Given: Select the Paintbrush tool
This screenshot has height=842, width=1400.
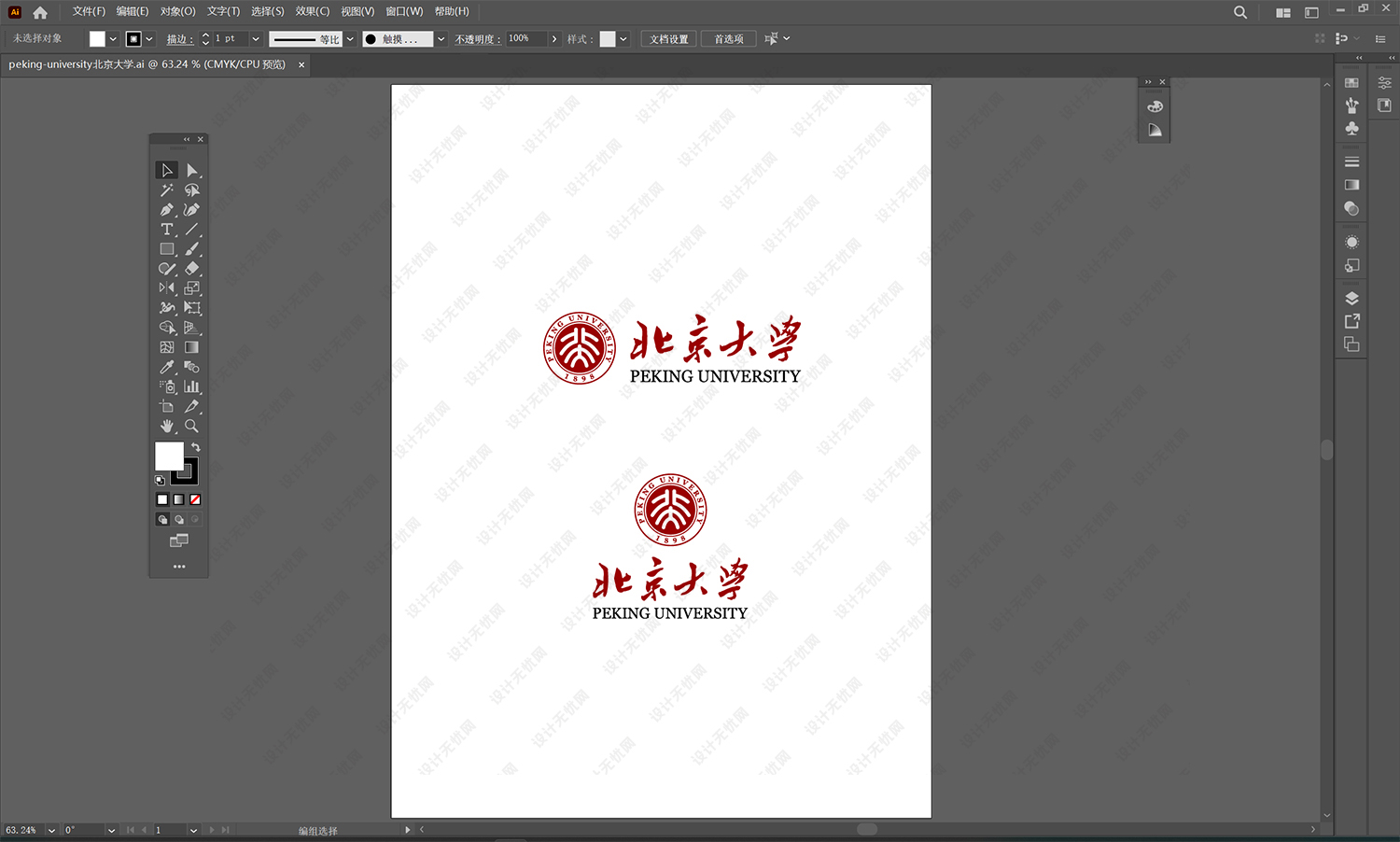Looking at the screenshot, I should (191, 248).
